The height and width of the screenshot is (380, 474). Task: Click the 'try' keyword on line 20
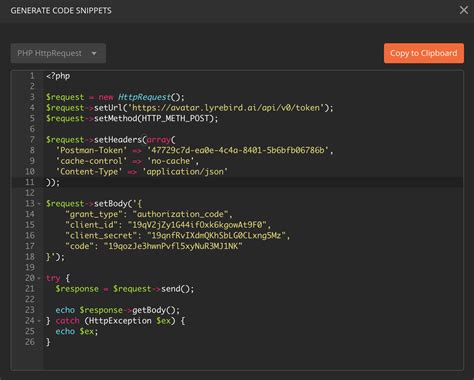point(53,278)
